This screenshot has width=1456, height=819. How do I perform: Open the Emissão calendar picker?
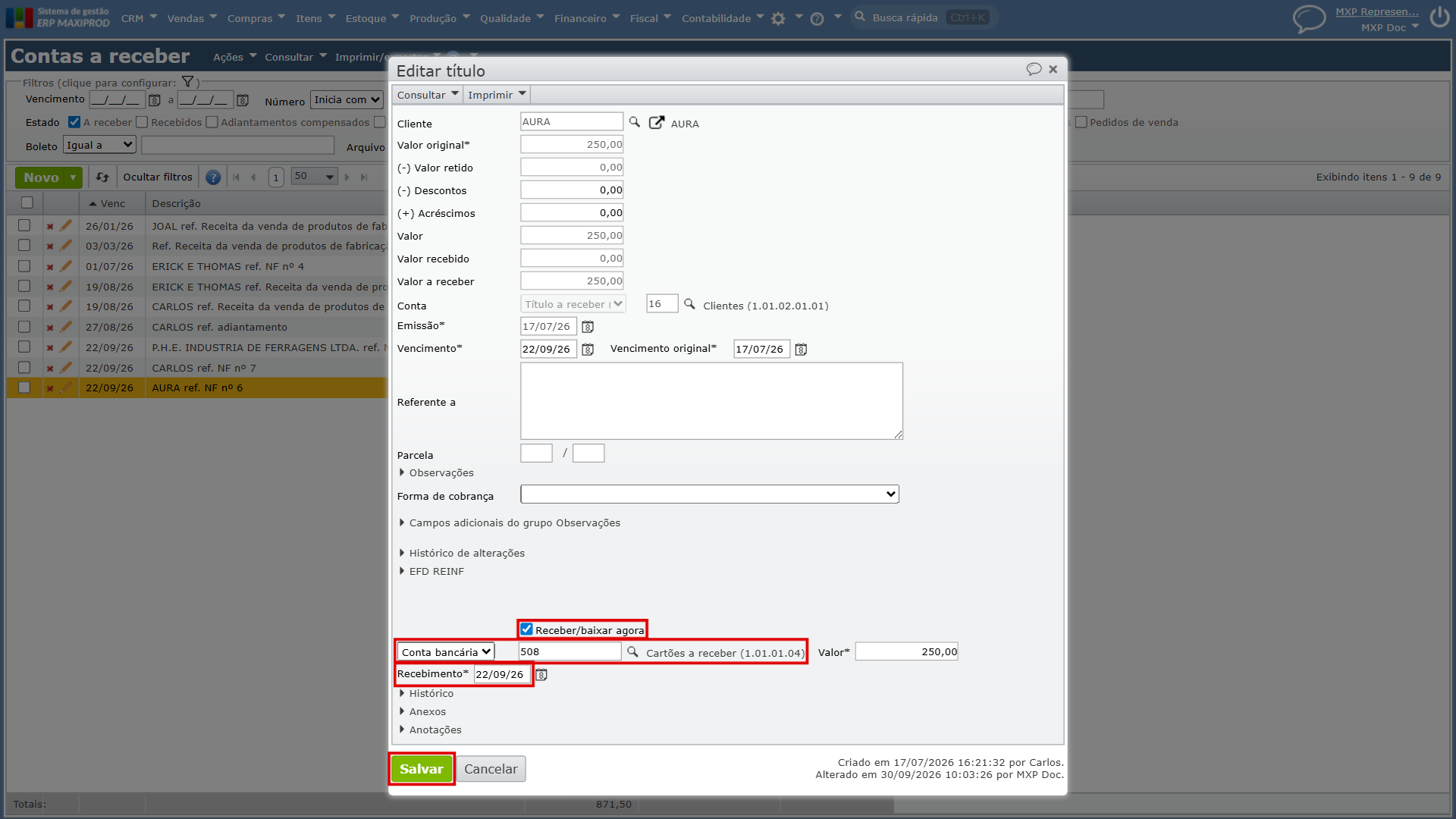[x=588, y=327]
